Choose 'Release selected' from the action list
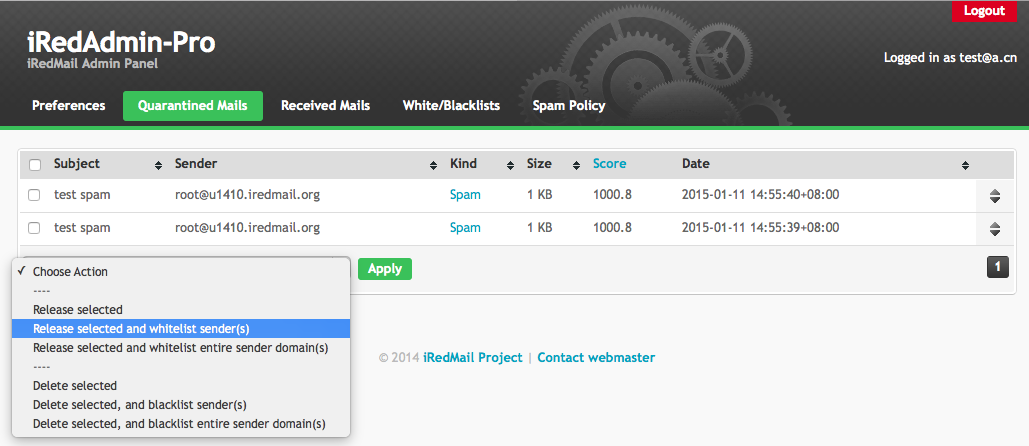The height and width of the screenshot is (446, 1029). (181, 310)
